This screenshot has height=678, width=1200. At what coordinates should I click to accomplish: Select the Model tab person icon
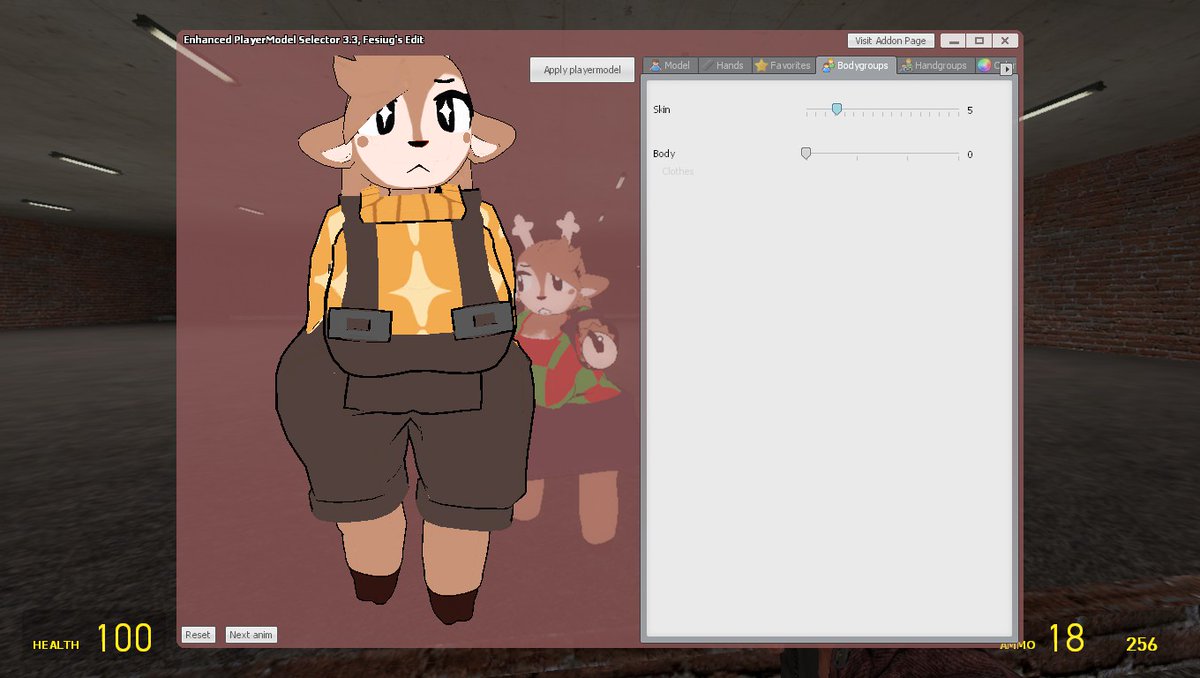click(656, 65)
